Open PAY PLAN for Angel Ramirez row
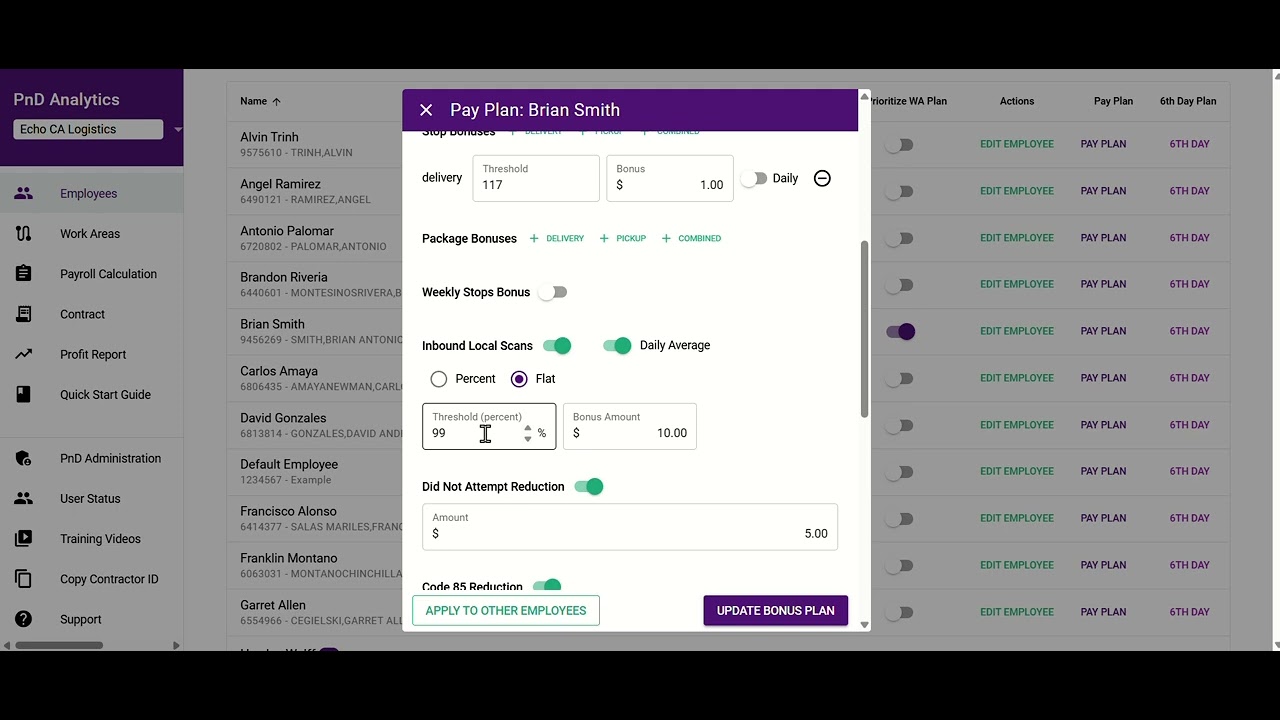1280x720 pixels. pos(1103,191)
